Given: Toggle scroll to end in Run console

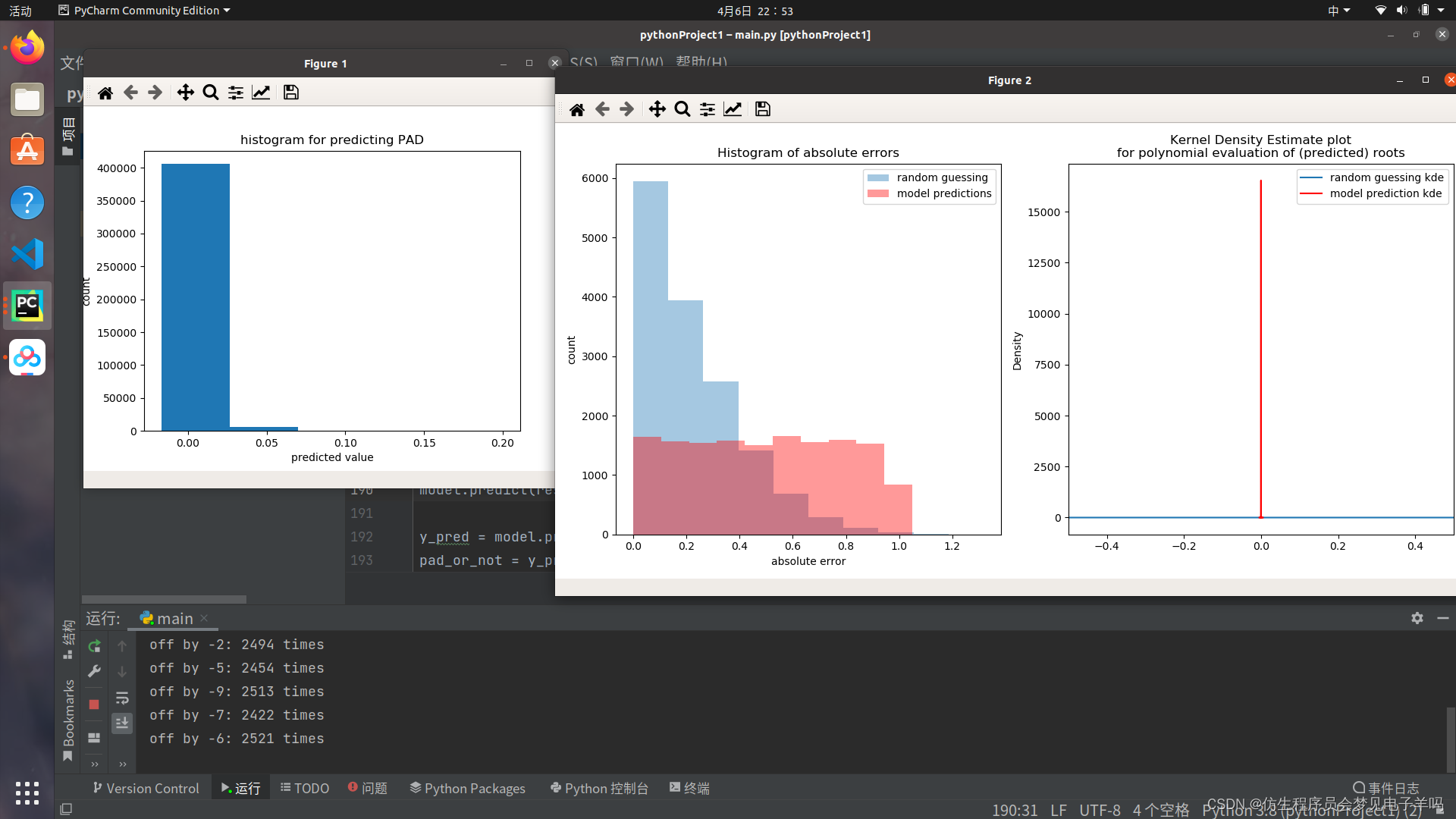Looking at the screenshot, I should [x=122, y=723].
